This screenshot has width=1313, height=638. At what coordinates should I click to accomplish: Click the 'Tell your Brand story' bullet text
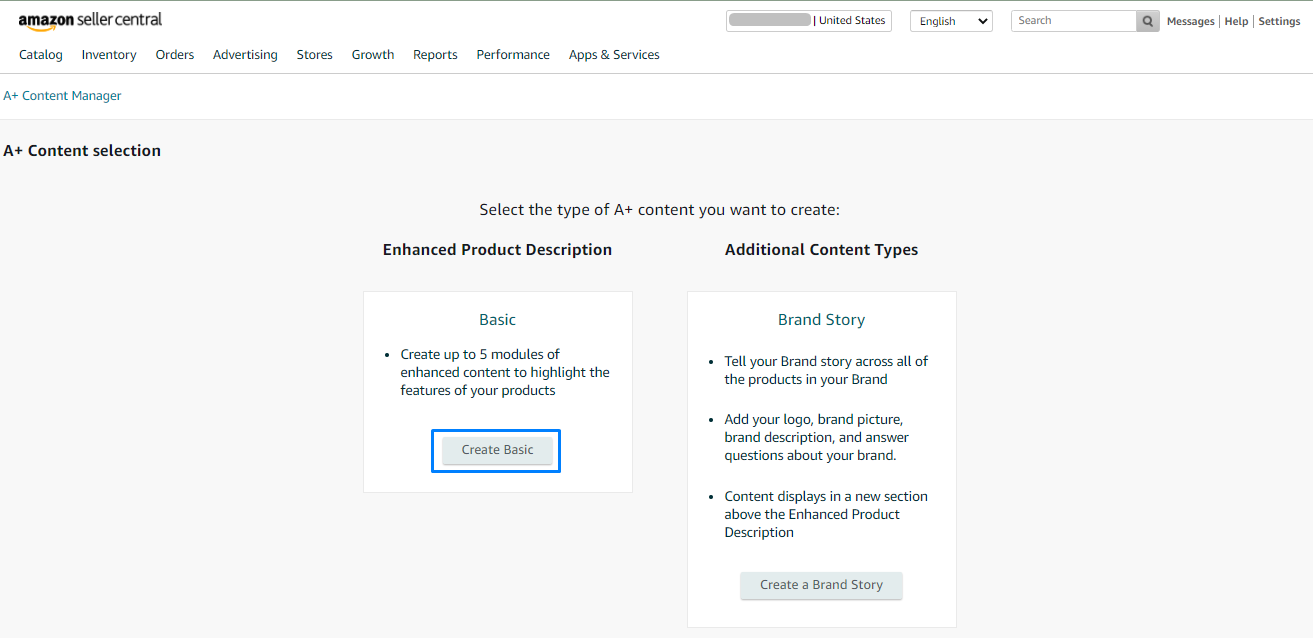coord(826,370)
